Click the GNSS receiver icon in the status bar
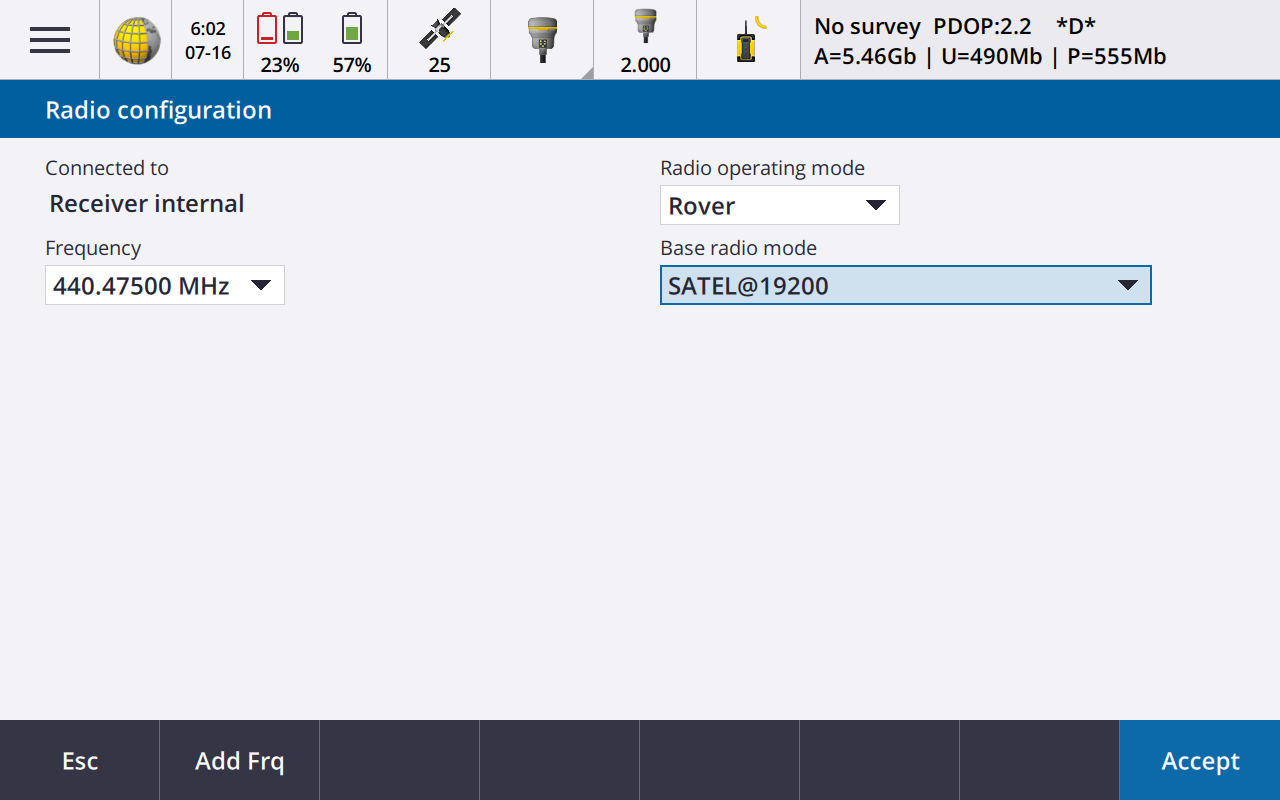 (x=541, y=39)
